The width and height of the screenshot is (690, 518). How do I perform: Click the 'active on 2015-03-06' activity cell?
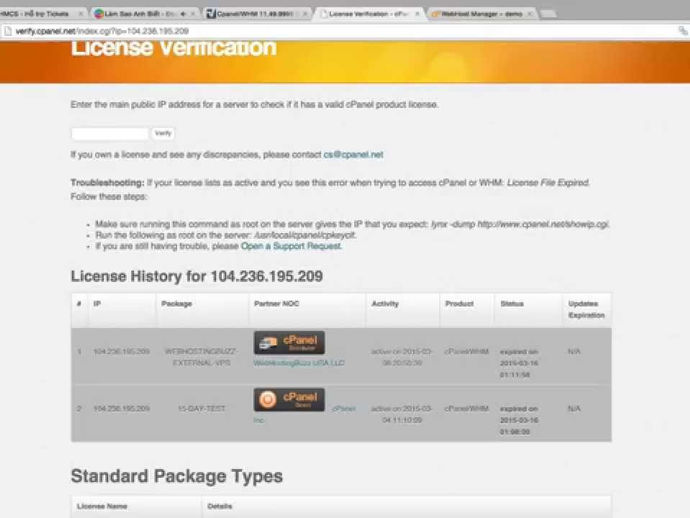(401, 357)
